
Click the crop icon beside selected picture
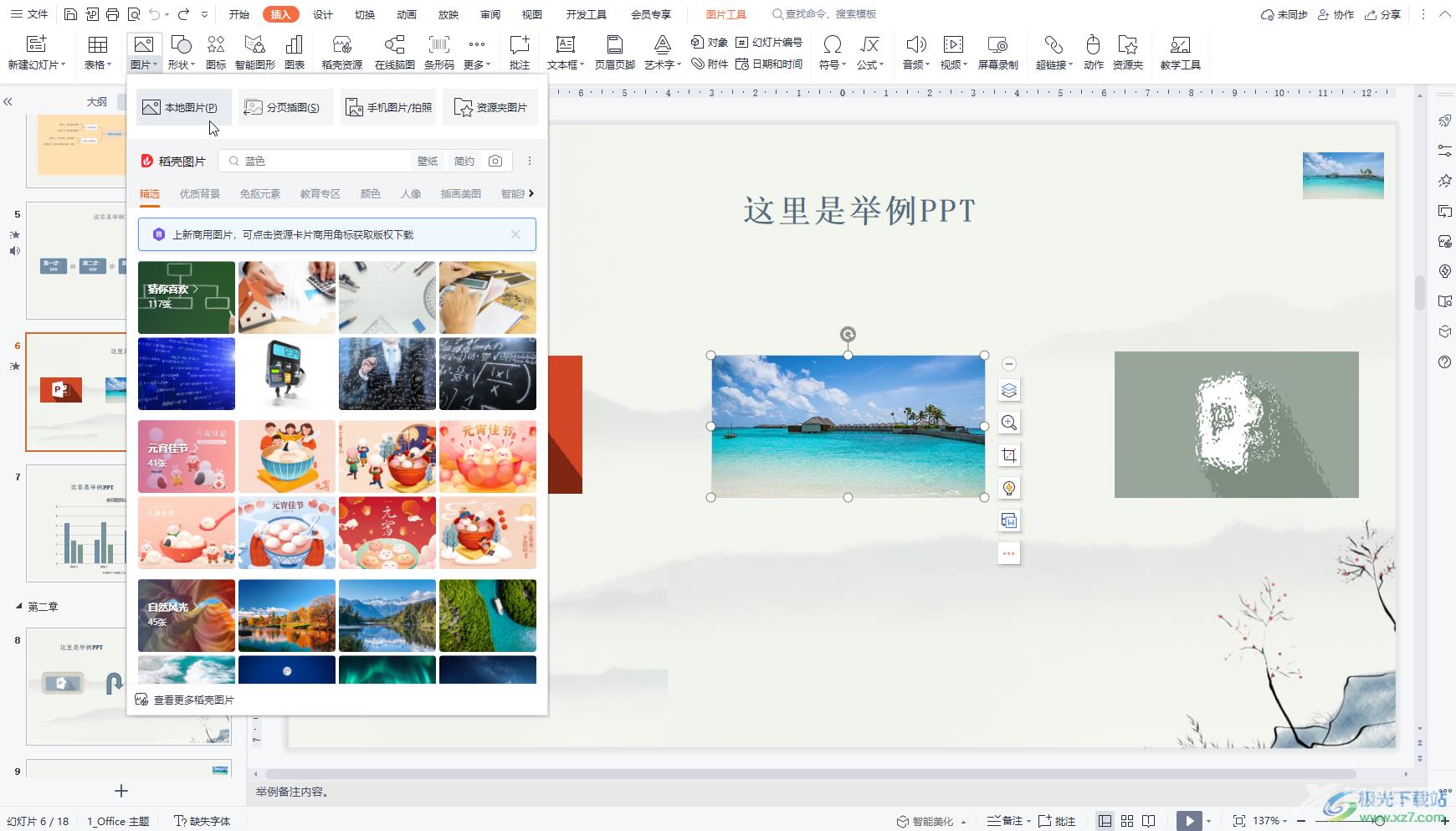coord(1009,455)
